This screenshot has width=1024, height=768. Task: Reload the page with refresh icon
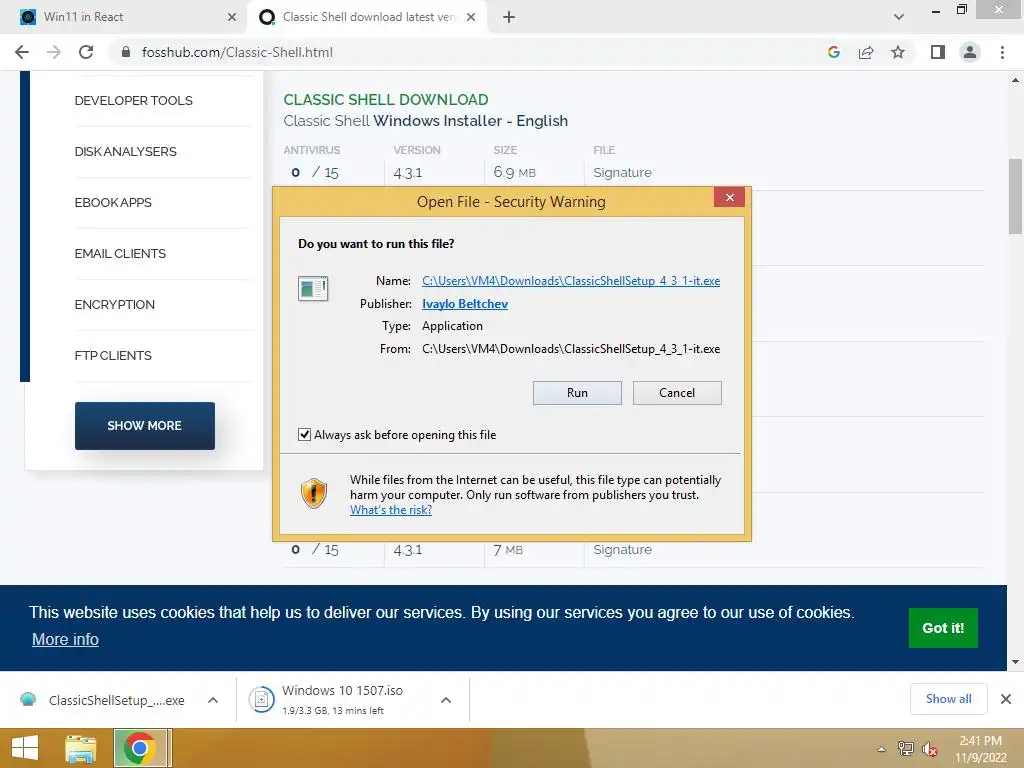pyautogui.click(x=86, y=52)
